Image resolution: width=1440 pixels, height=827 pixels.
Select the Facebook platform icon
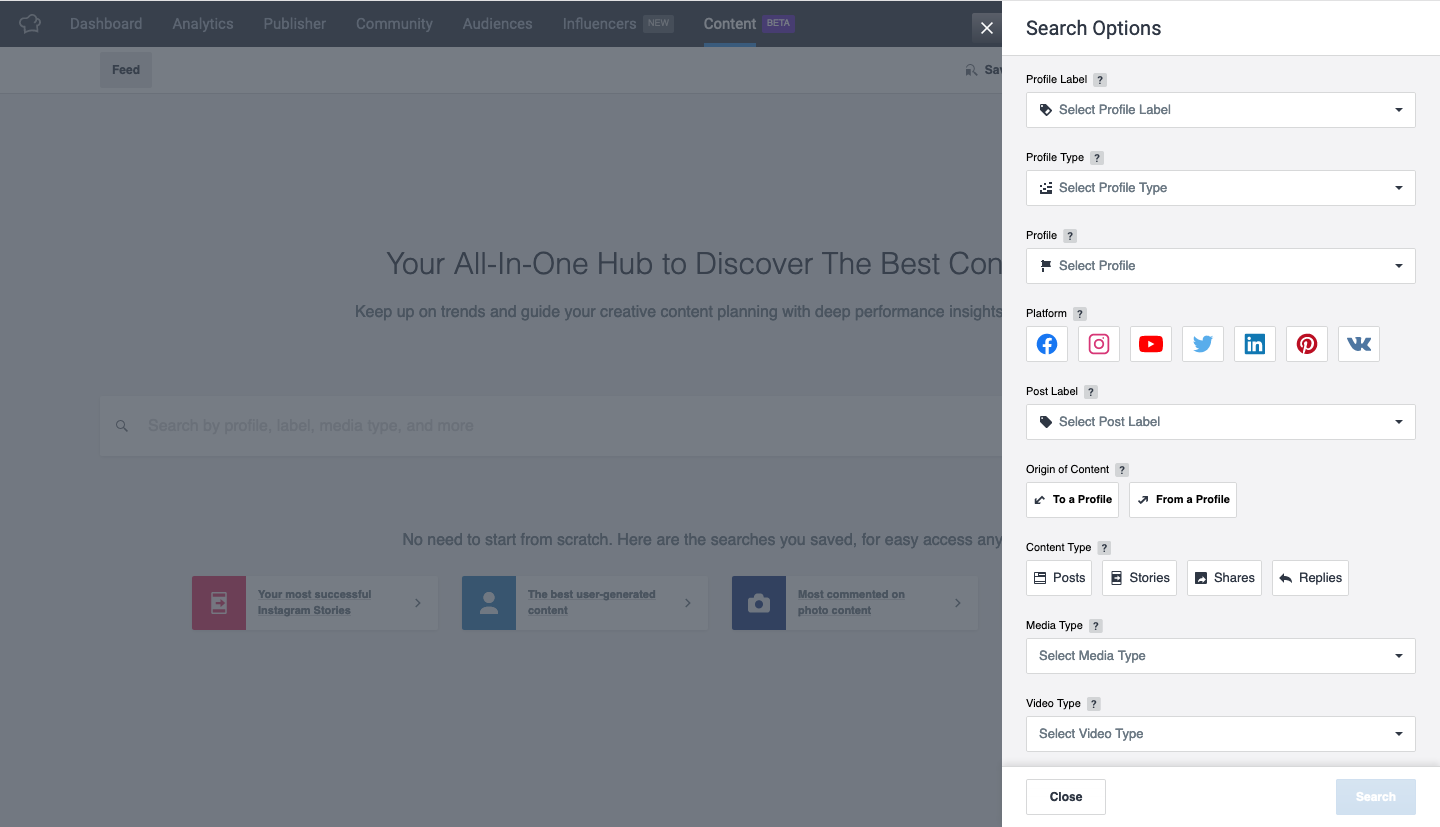(x=1047, y=344)
